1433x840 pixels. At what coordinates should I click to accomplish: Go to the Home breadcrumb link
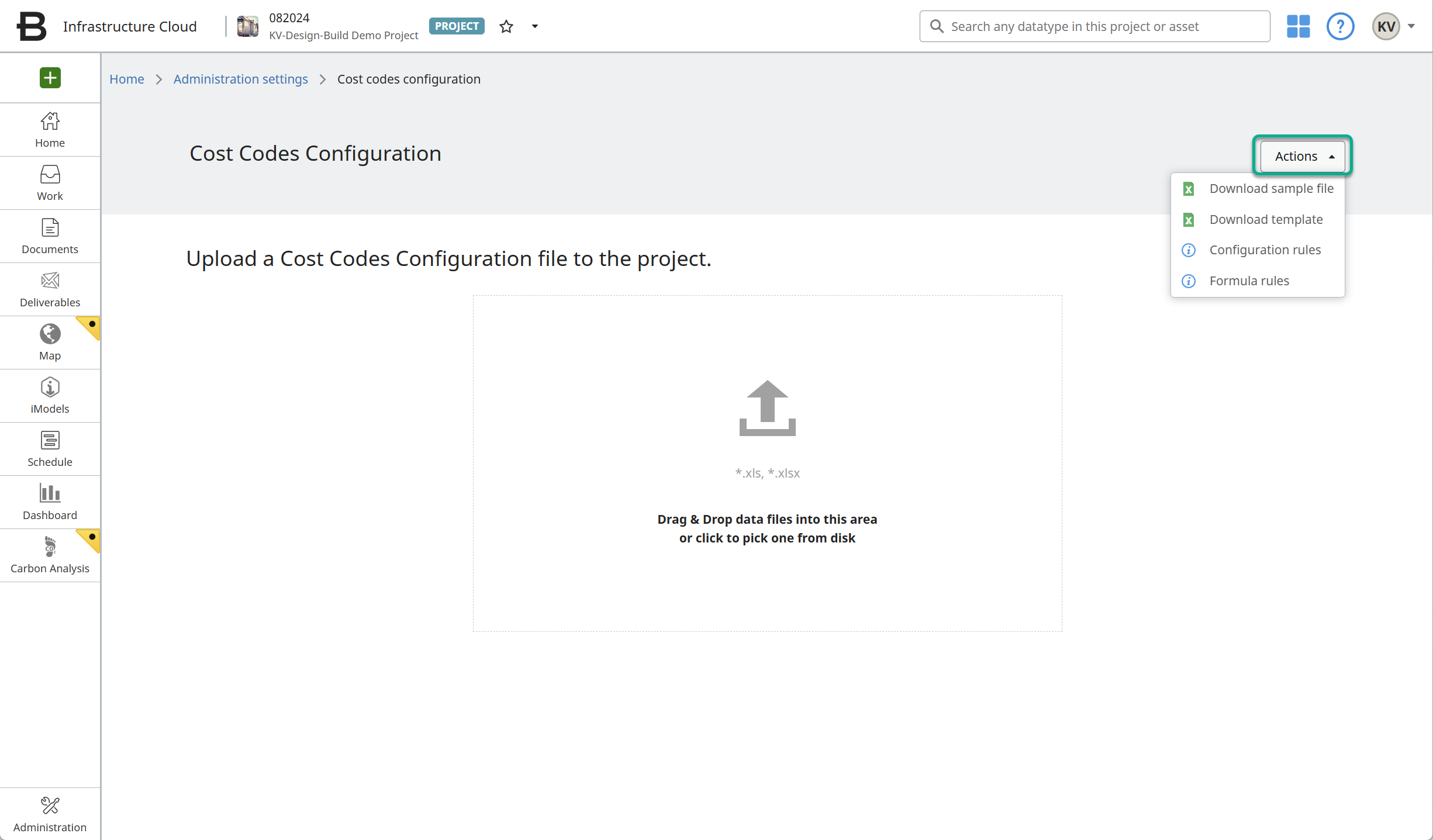tap(126, 79)
